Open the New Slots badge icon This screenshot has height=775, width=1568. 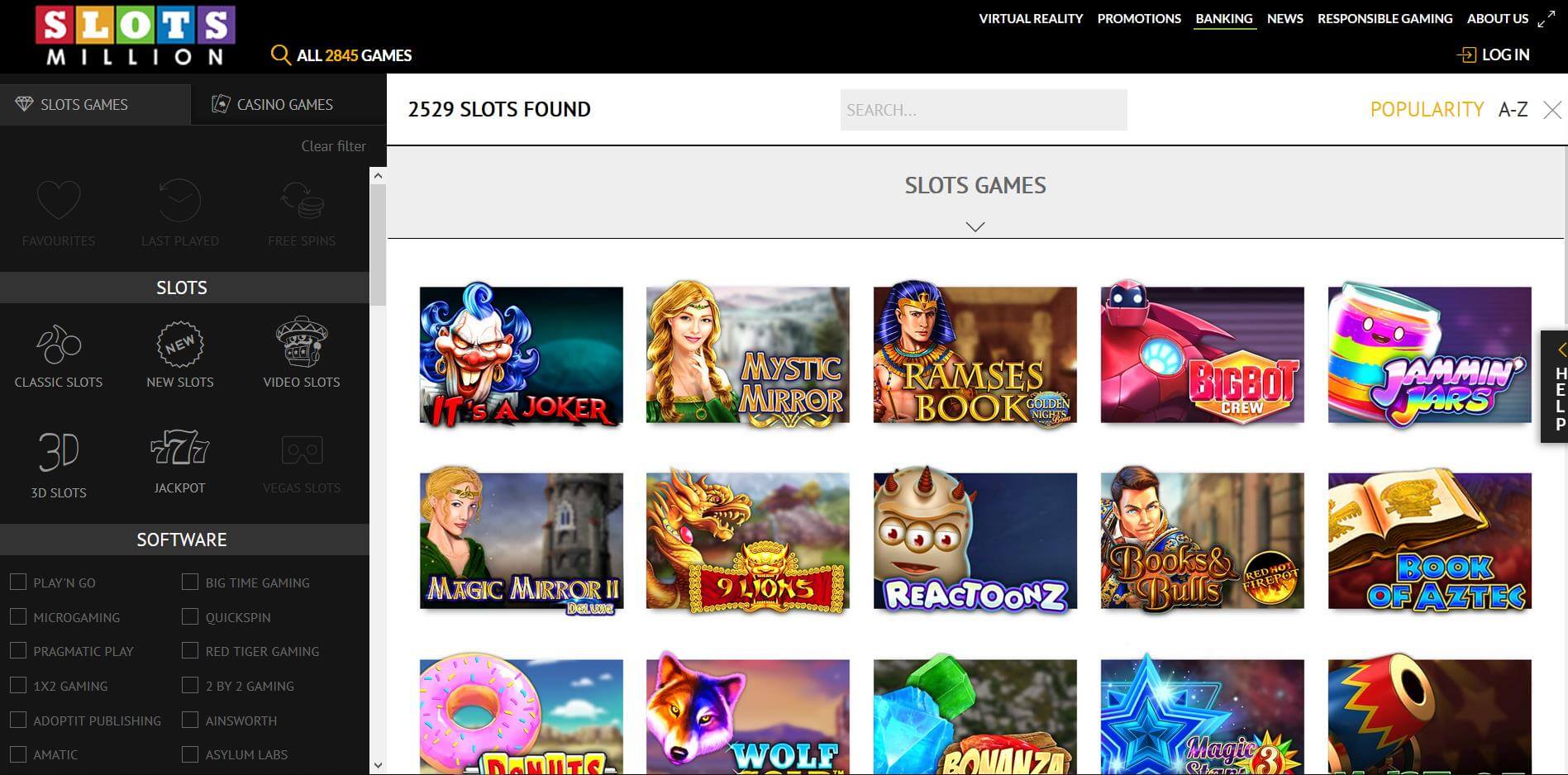pyautogui.click(x=179, y=345)
